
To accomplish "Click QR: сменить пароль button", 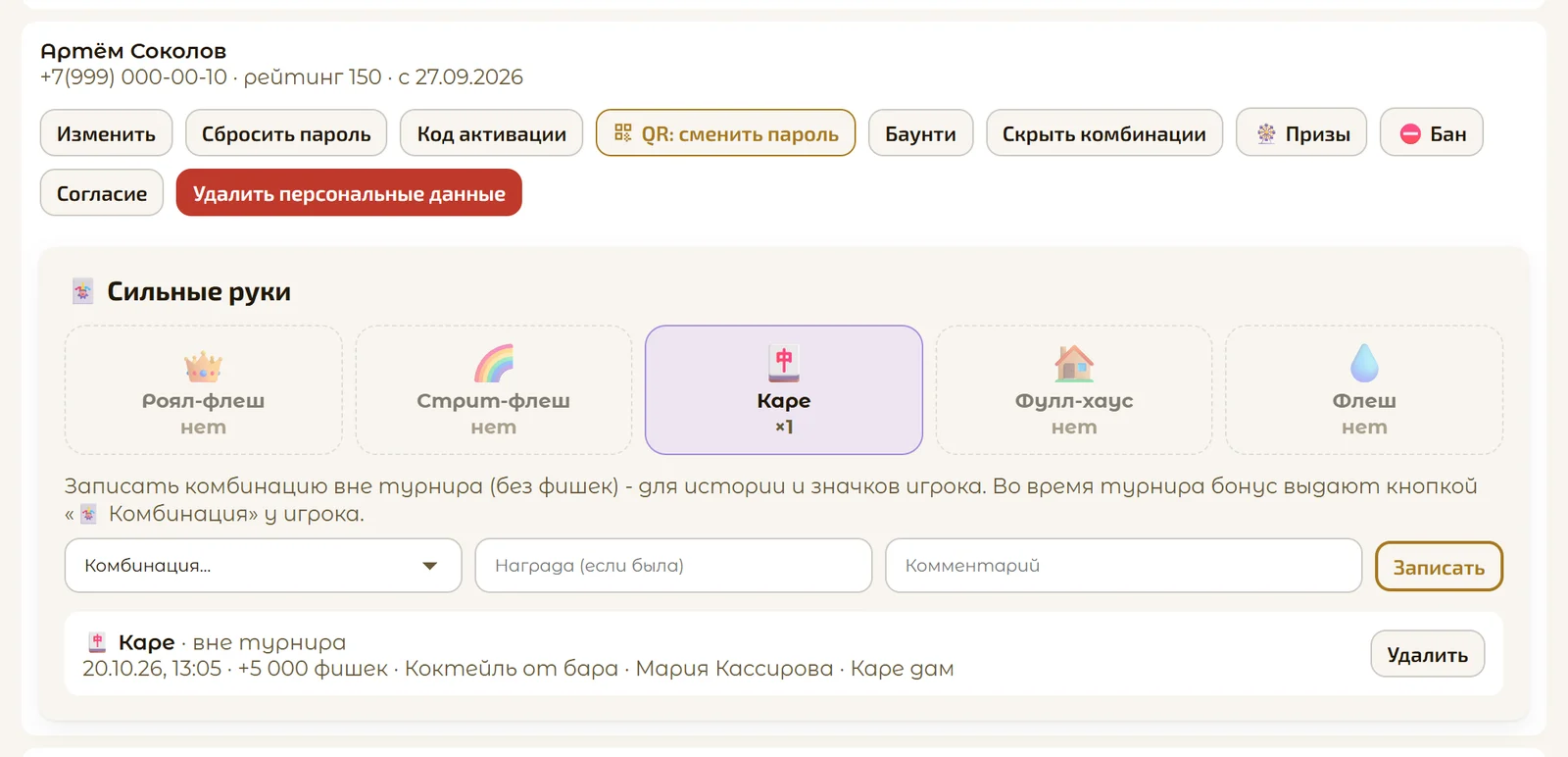I will click(726, 133).
